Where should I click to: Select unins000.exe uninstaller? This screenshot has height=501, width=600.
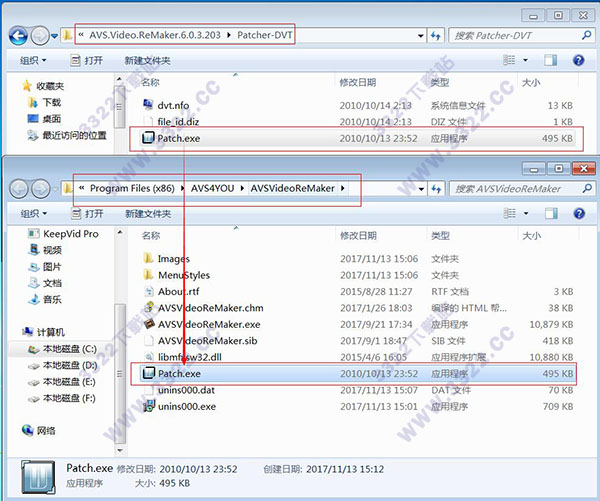pos(187,406)
